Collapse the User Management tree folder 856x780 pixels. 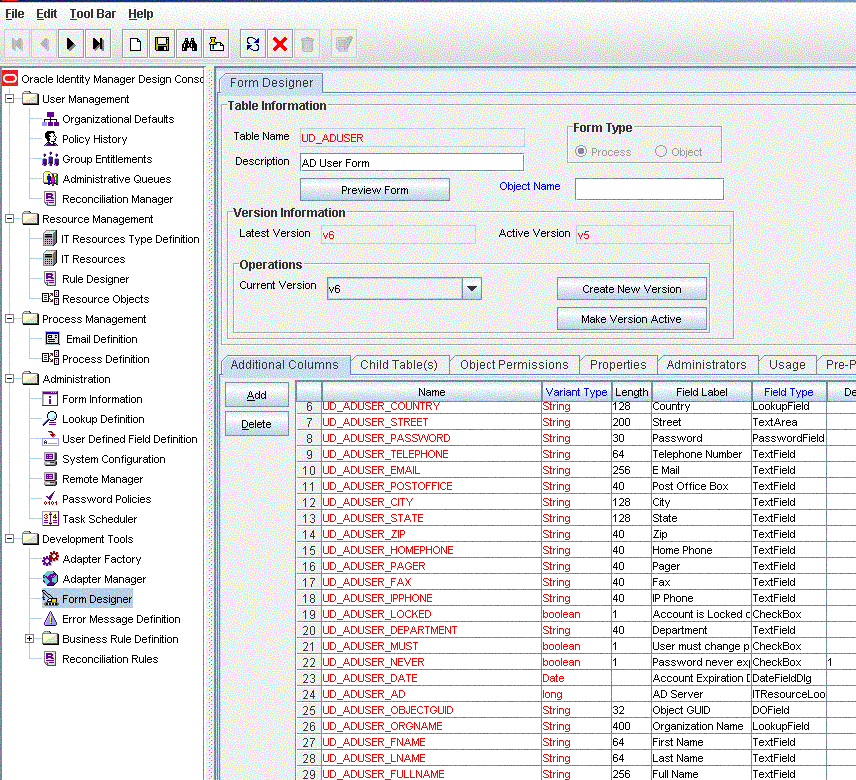(10, 99)
